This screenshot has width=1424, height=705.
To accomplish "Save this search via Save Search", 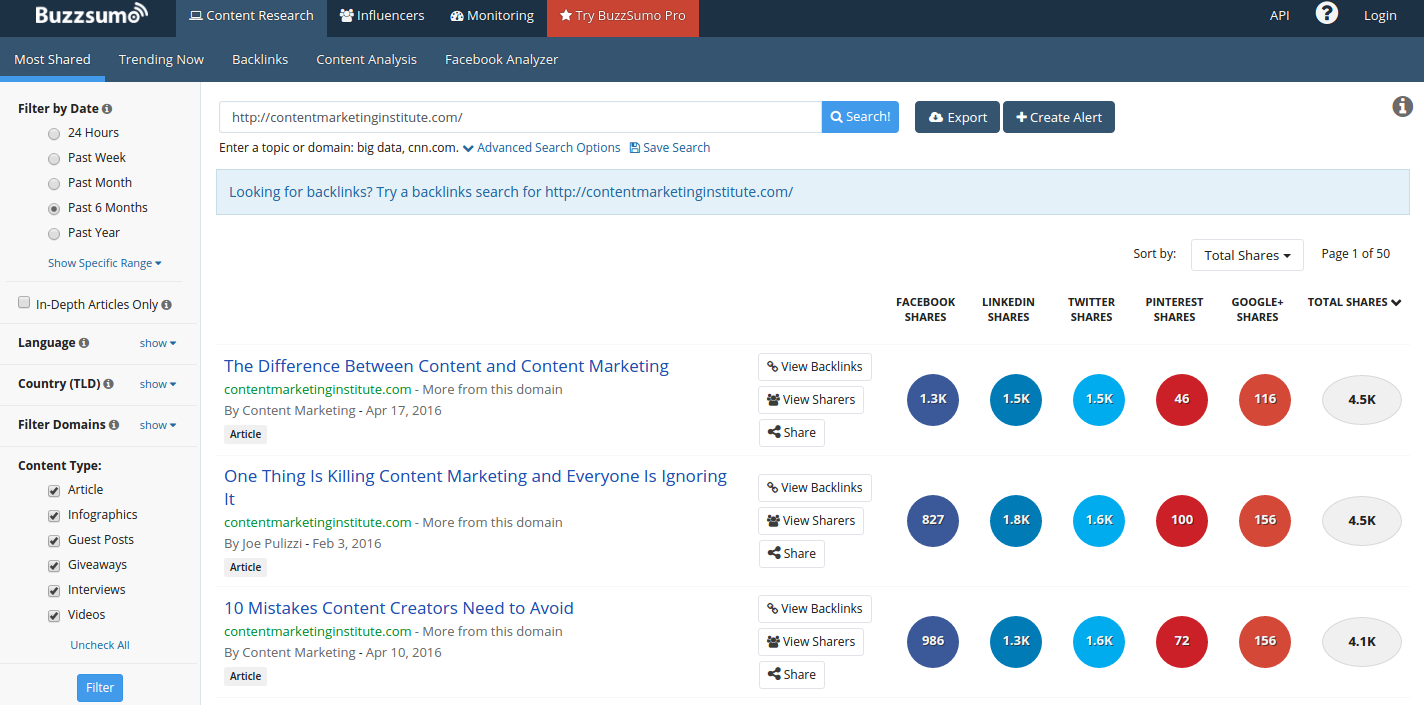I will (x=670, y=148).
